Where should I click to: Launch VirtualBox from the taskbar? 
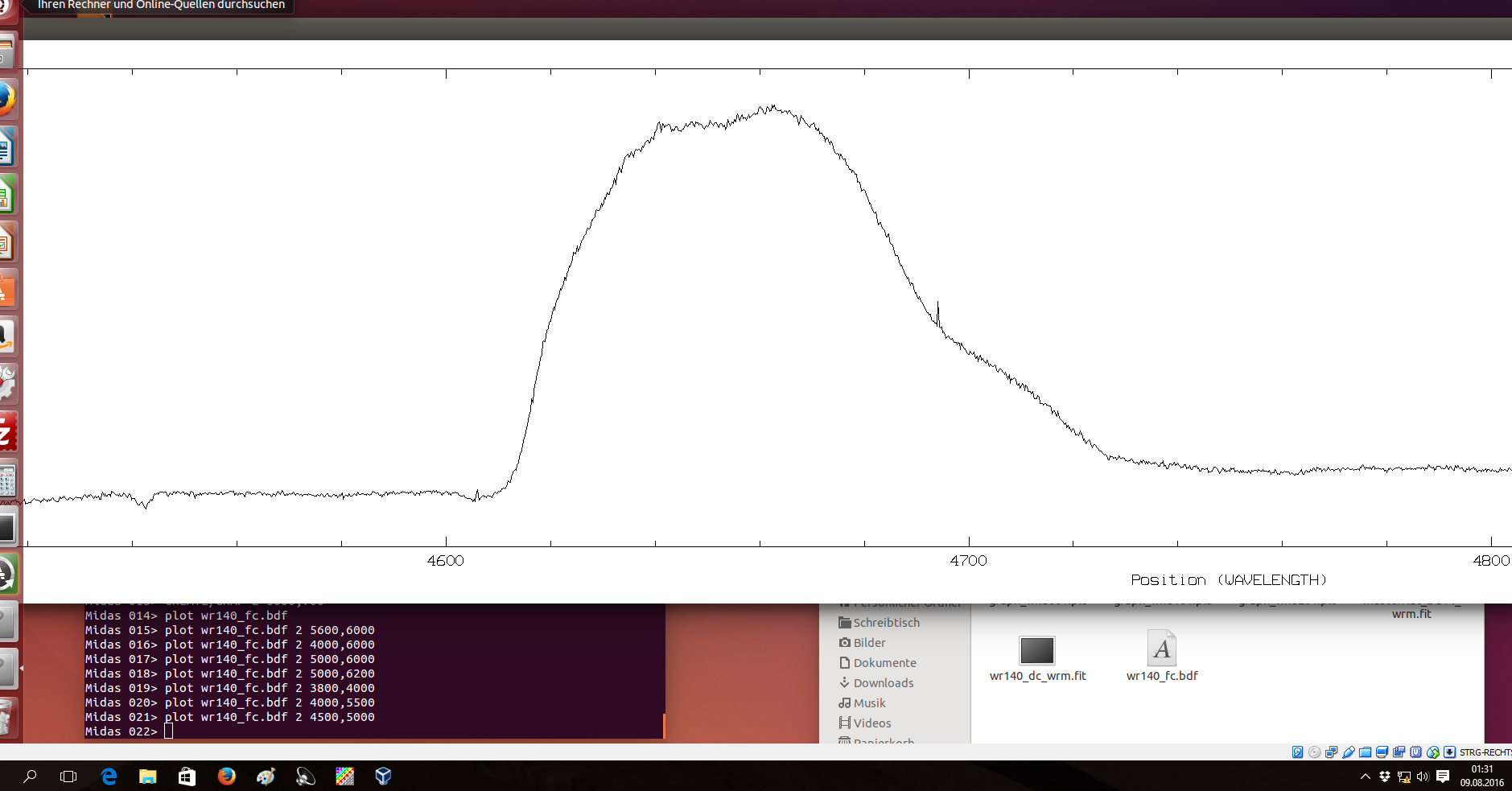point(383,776)
